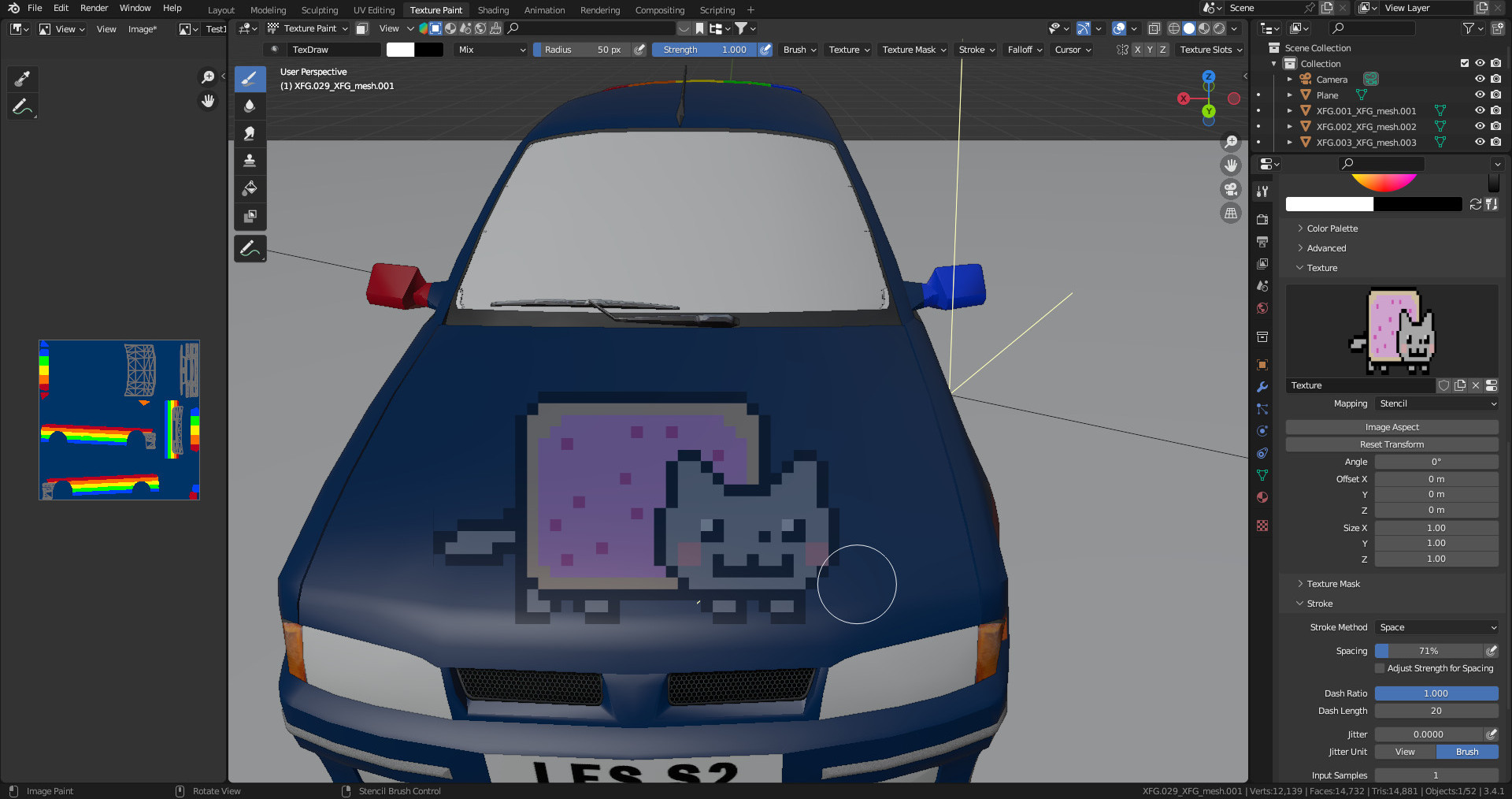The width and height of the screenshot is (1512, 799).
Task: Click the white primary color swatch in header
Action: pyautogui.click(x=400, y=50)
